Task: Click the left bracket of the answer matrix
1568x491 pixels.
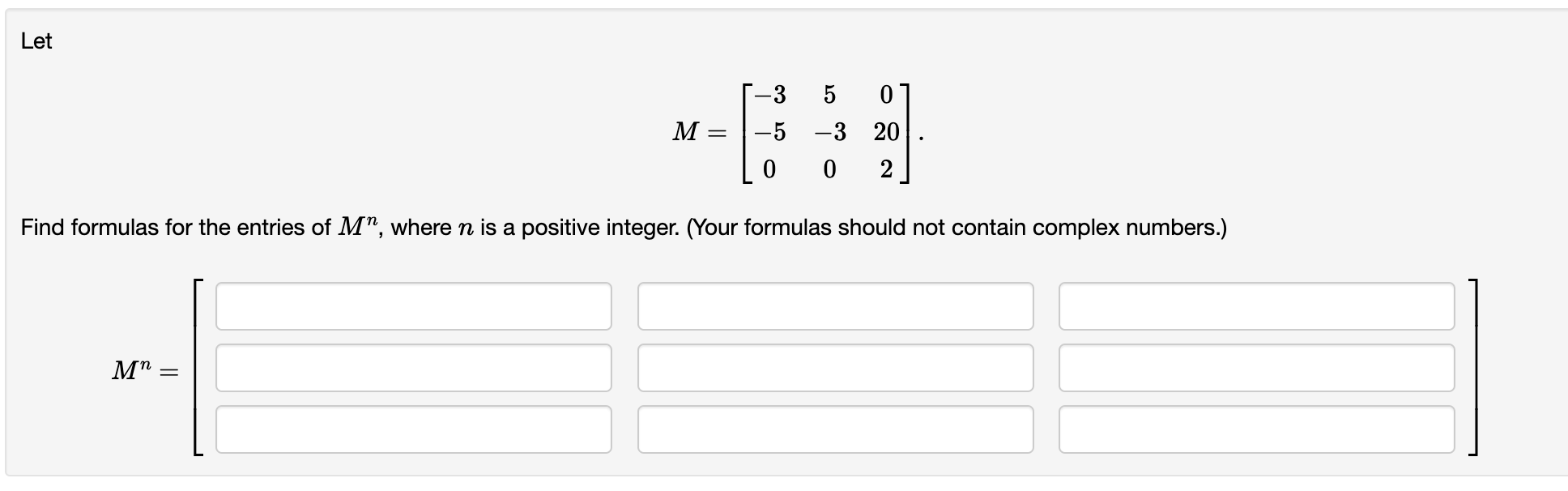Action: point(197,369)
